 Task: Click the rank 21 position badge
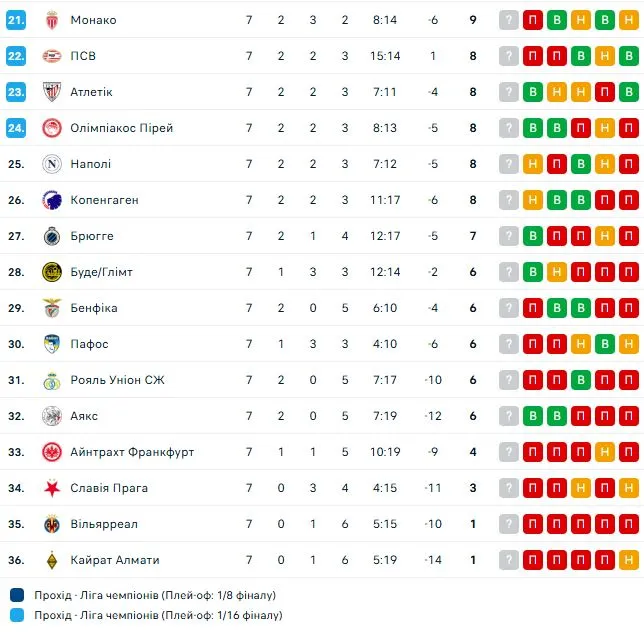point(16,20)
